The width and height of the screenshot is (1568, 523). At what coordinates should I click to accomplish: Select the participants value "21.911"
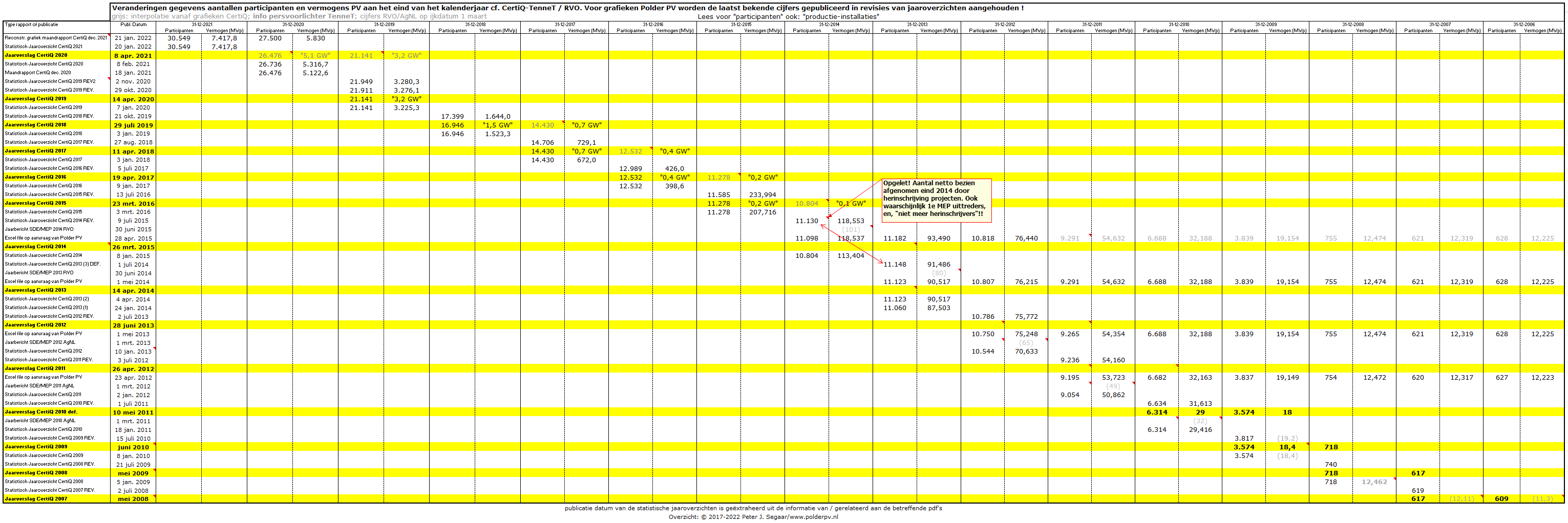(361, 90)
